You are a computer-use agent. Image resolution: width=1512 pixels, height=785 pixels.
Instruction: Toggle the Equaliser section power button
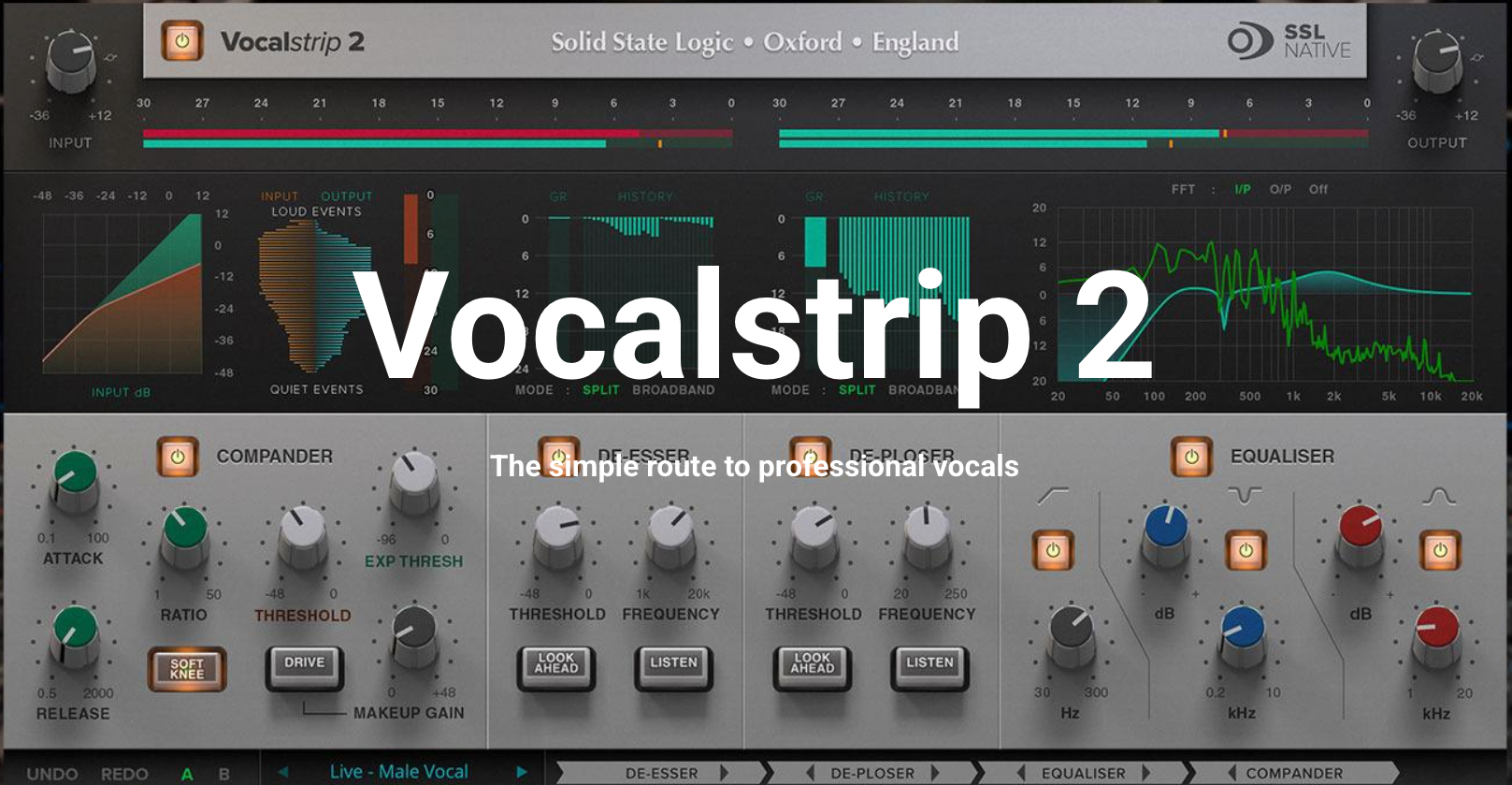point(1191,457)
